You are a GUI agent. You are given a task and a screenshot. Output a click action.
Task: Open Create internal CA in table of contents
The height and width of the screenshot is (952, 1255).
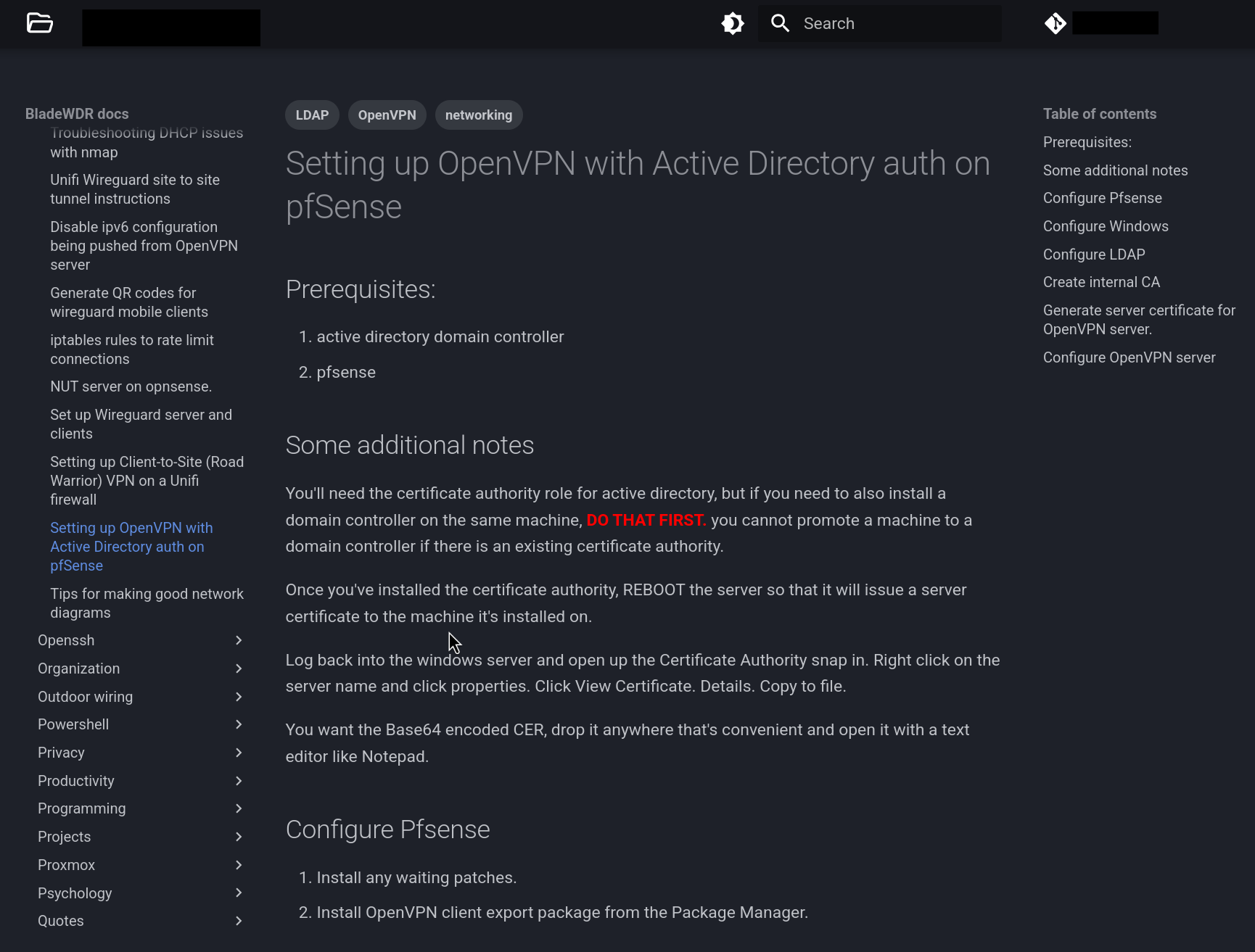(1101, 282)
